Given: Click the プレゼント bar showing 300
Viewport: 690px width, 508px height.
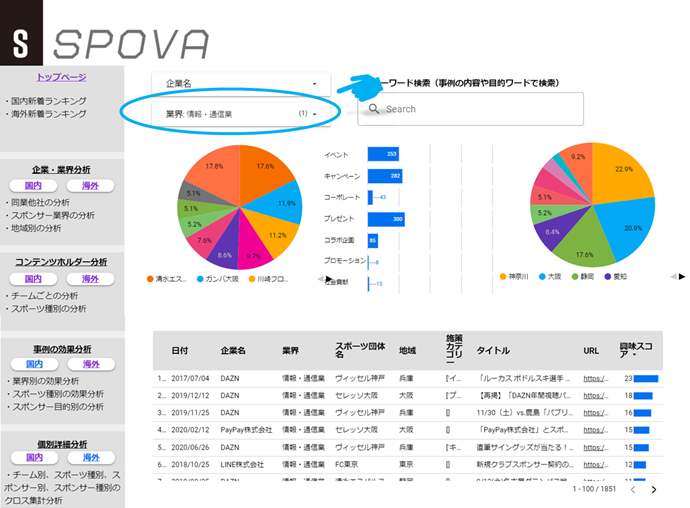Looking at the screenshot, I should (x=386, y=219).
